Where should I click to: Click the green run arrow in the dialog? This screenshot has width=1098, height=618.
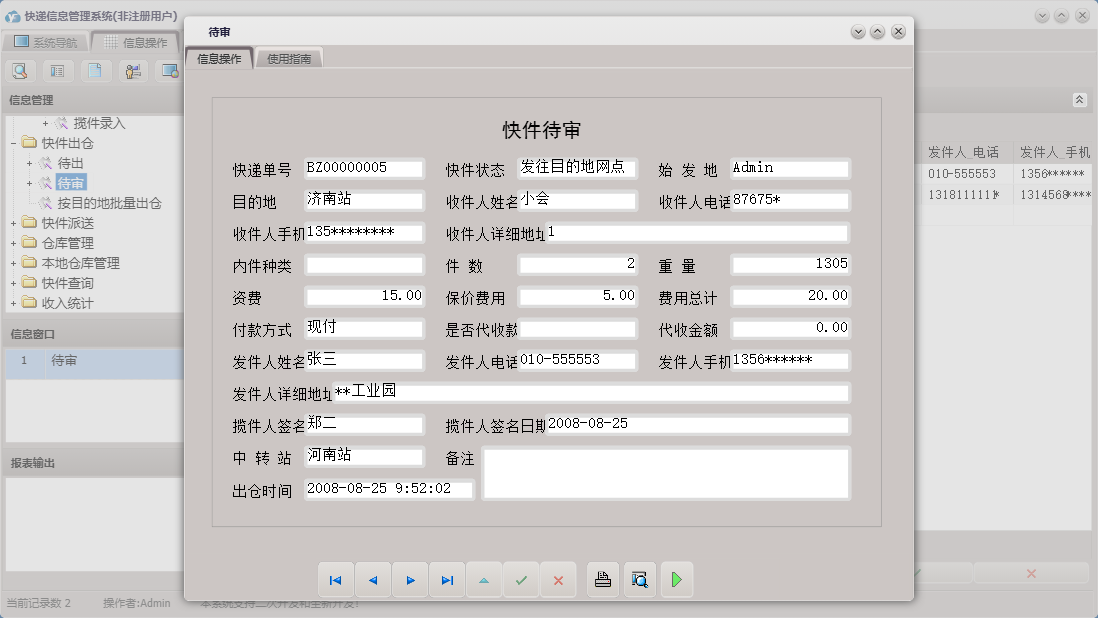(677, 579)
